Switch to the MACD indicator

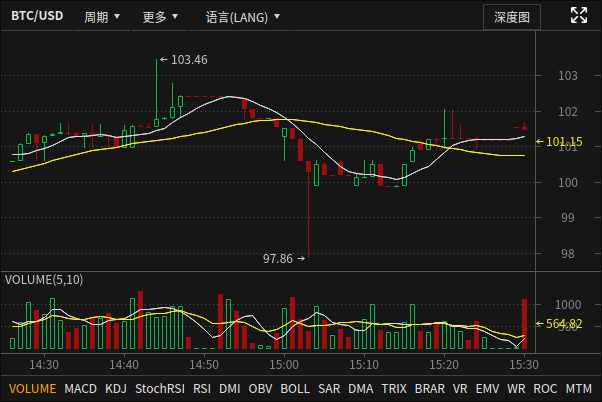point(80,389)
